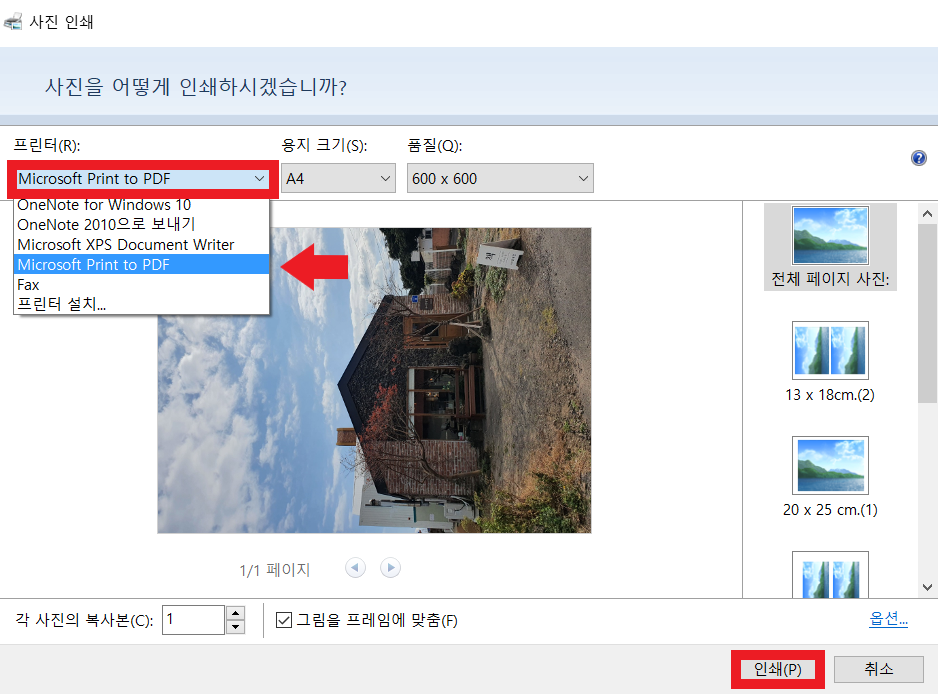Go to the next page with the forward arrow
The width and height of the screenshot is (938, 694).
pos(390,567)
